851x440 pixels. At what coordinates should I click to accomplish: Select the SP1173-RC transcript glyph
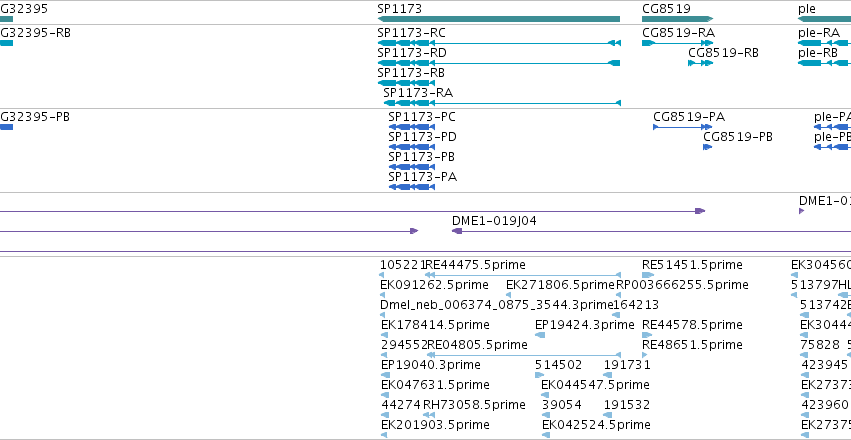click(499, 43)
